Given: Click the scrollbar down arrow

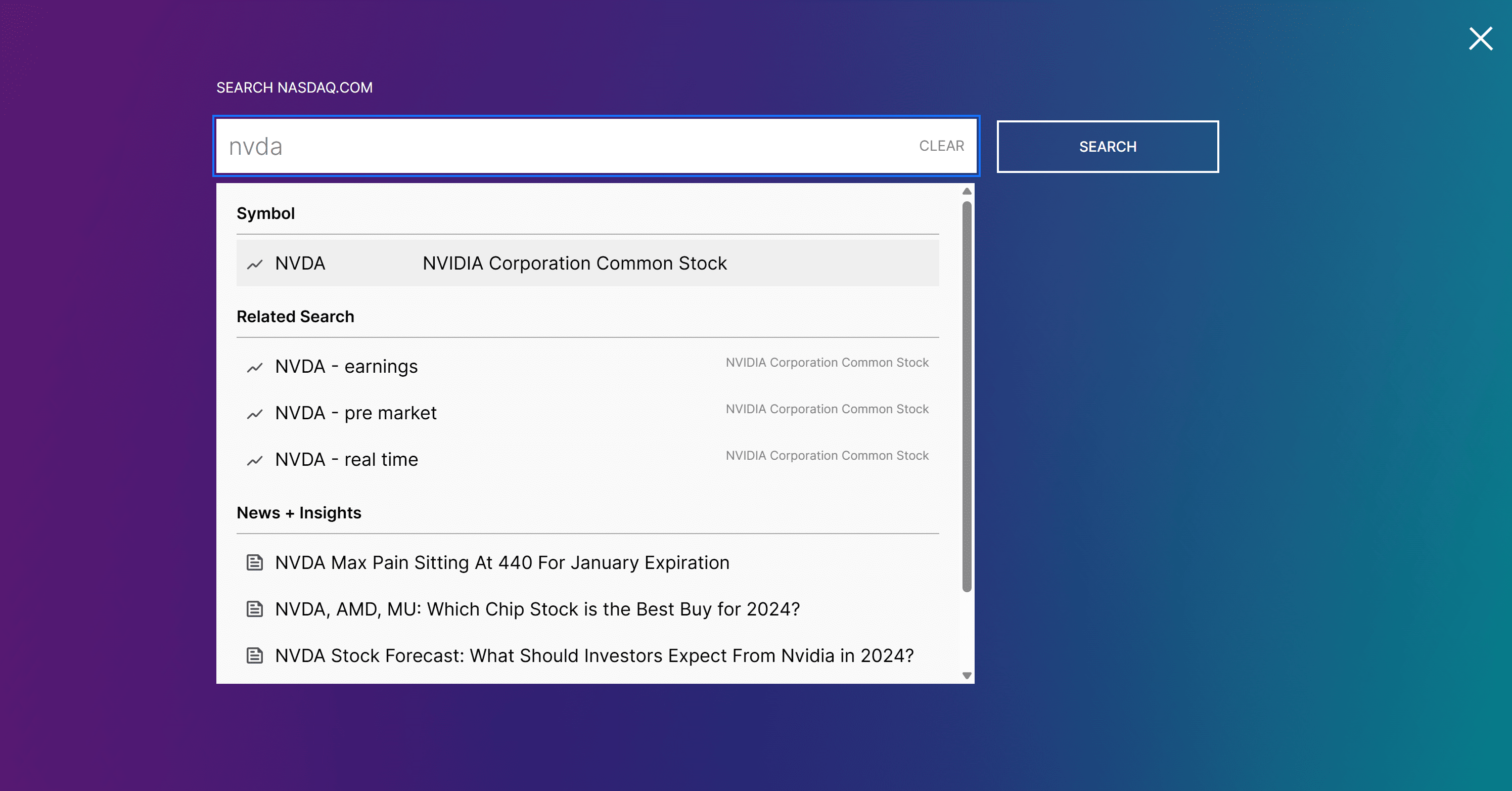Looking at the screenshot, I should 966,675.
